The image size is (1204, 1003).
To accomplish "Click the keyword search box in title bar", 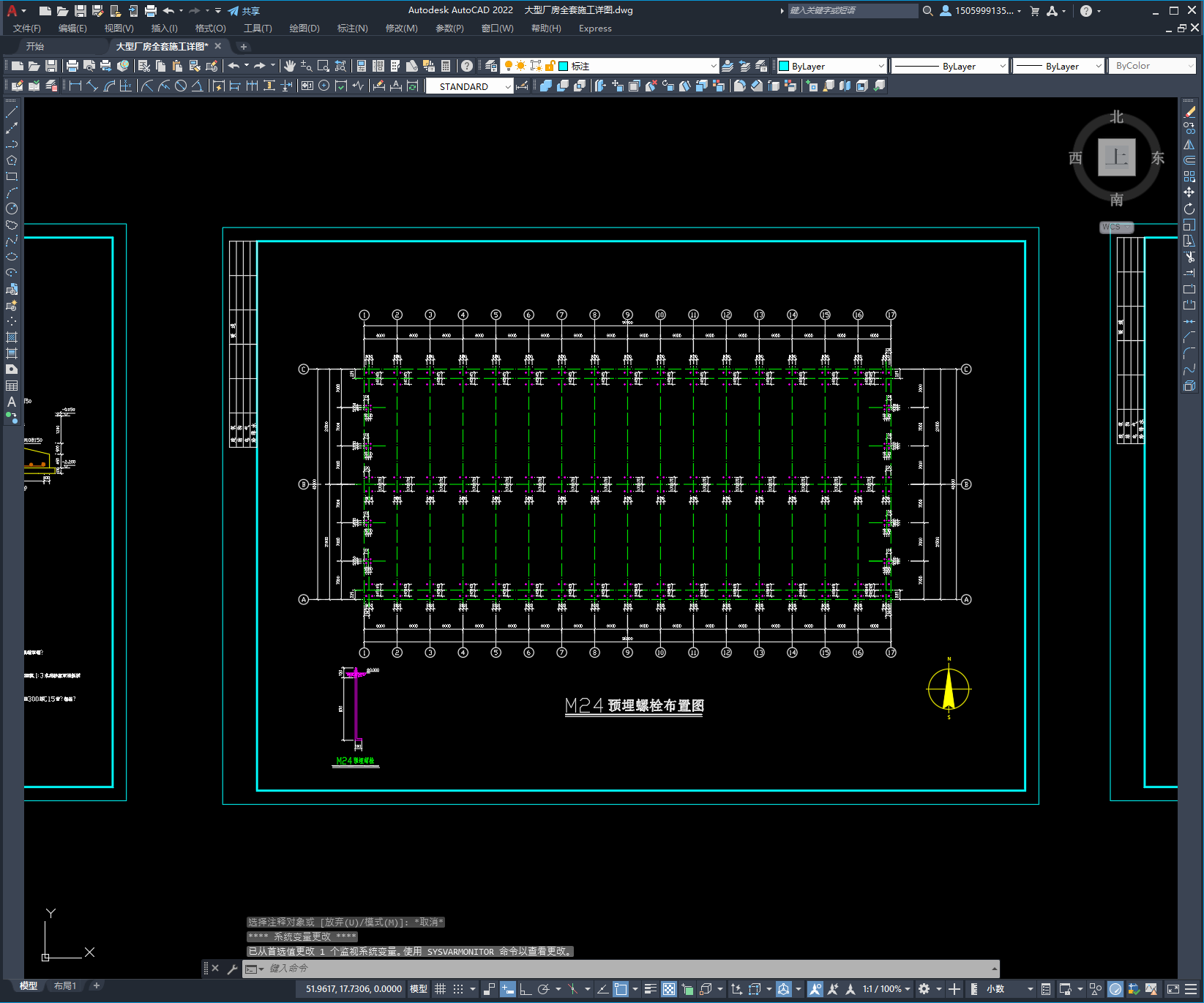I will pyautogui.click(x=853, y=11).
